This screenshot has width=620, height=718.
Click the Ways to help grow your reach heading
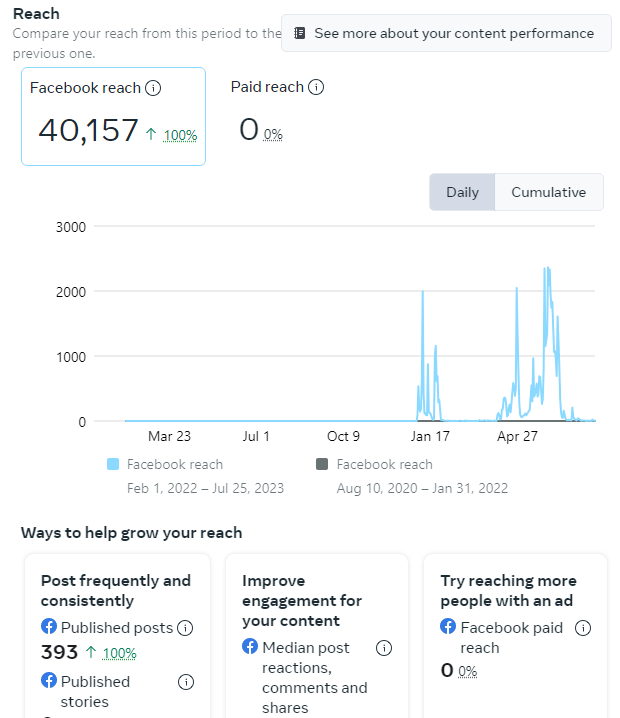tap(131, 533)
